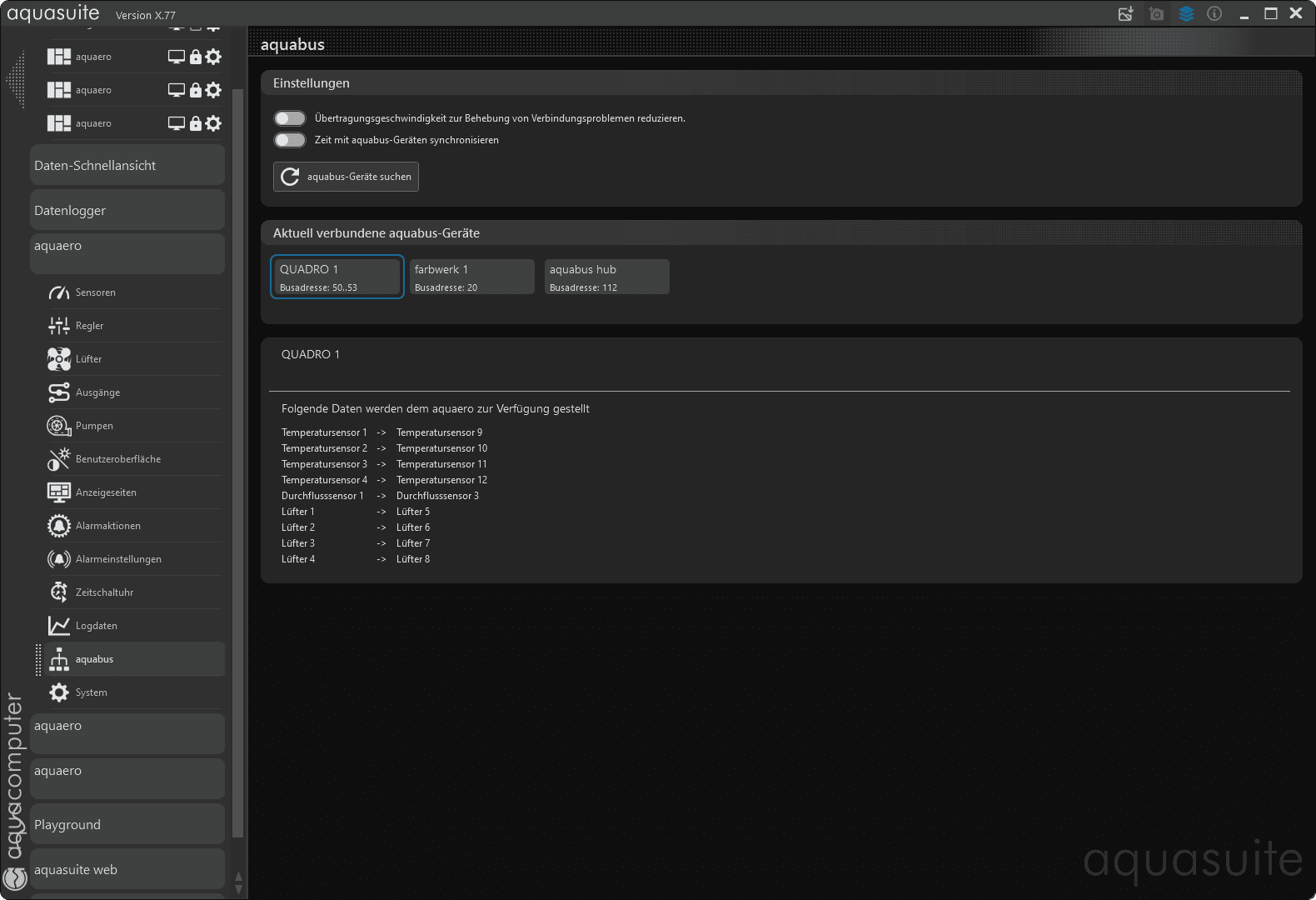Viewport: 1316px width, 900px height.
Task: Open Anzeigeseiten display pages
Action: (135, 492)
